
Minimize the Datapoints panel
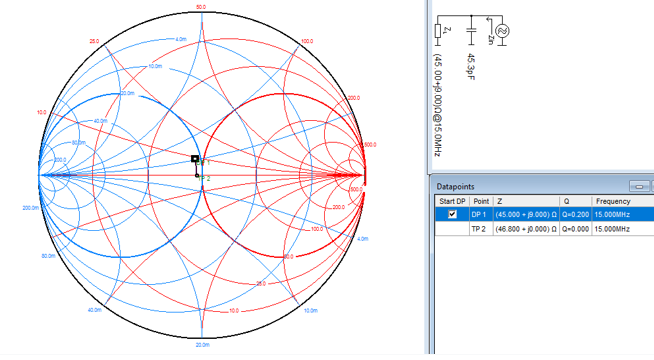click(x=639, y=186)
